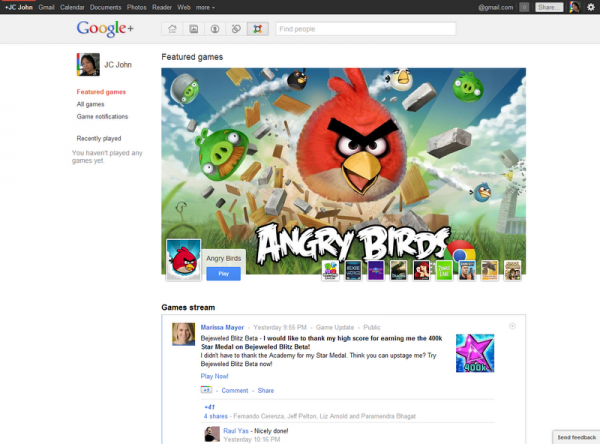Click the Share link under the post
600x444 pixels.
pyautogui.click(x=266, y=390)
